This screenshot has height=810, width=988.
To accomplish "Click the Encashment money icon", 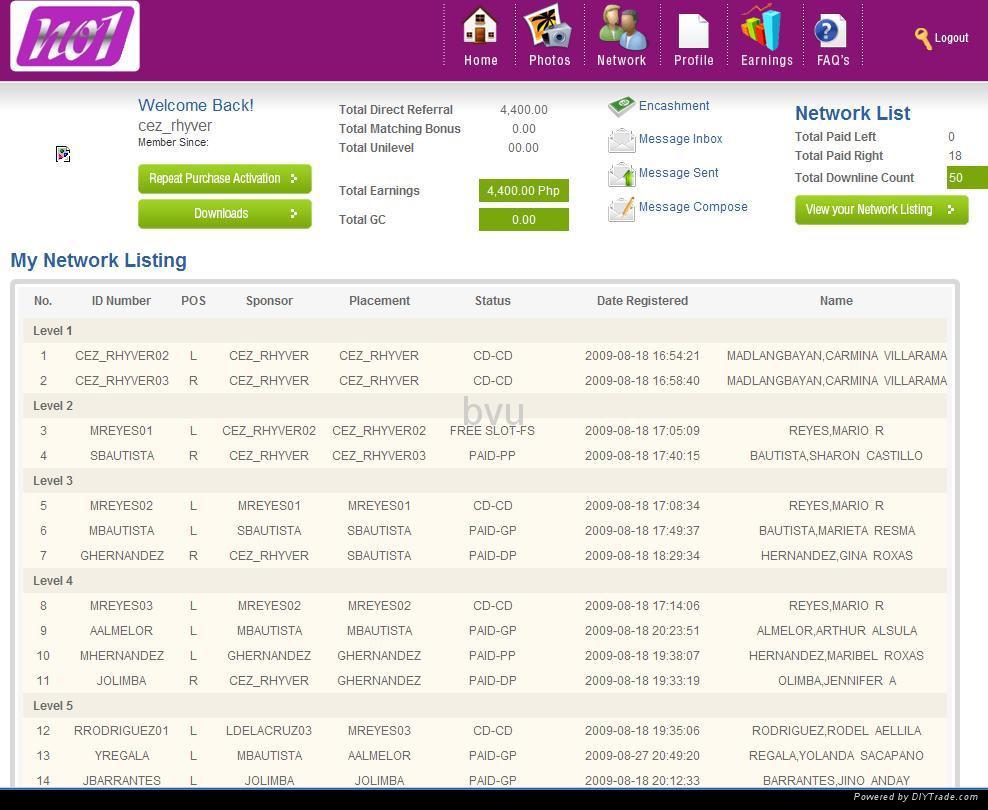I will pyautogui.click(x=621, y=106).
